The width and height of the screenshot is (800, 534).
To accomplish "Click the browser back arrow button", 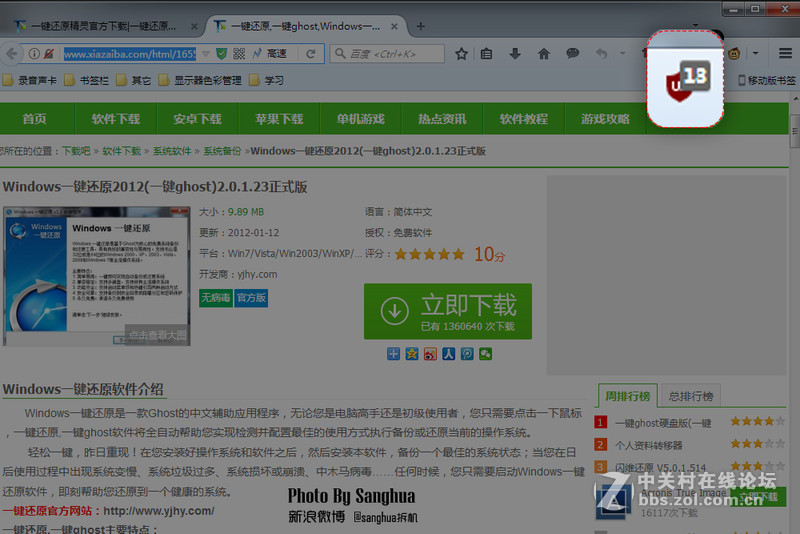I will [x=11, y=54].
